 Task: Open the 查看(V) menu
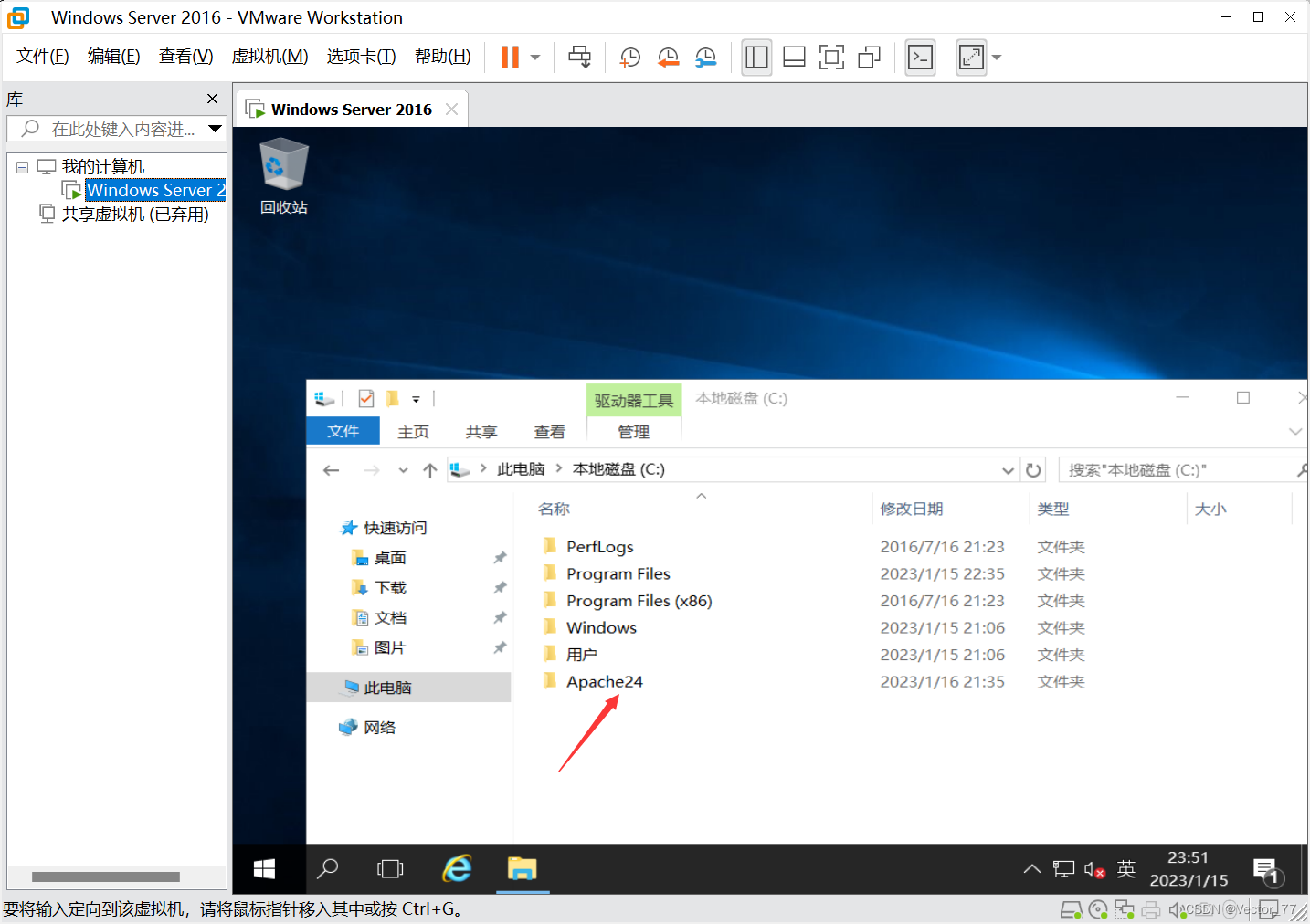(185, 57)
